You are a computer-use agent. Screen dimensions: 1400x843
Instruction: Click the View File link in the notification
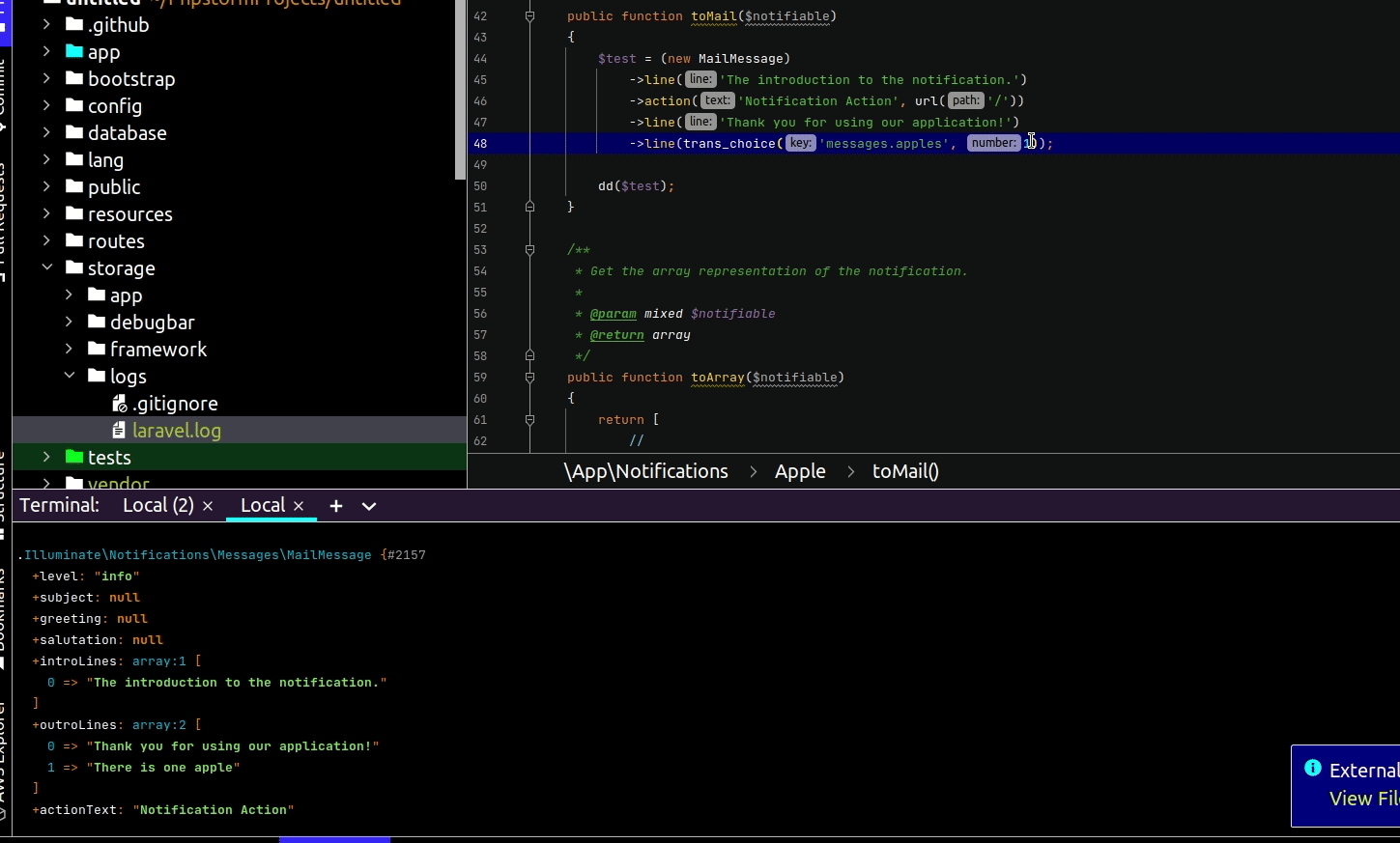point(1363,798)
